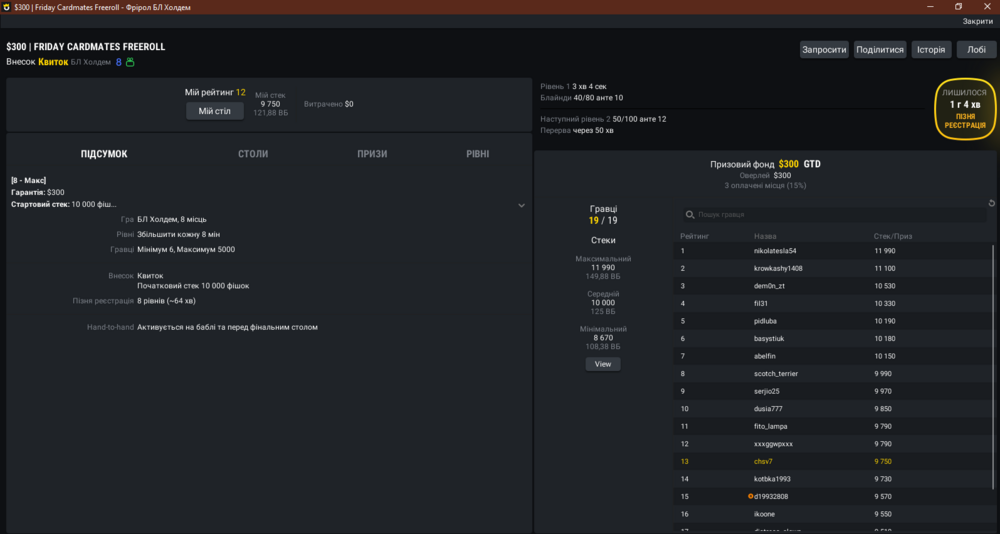Switch to the Столи tab
This screenshot has height=534, width=1000.
253,154
